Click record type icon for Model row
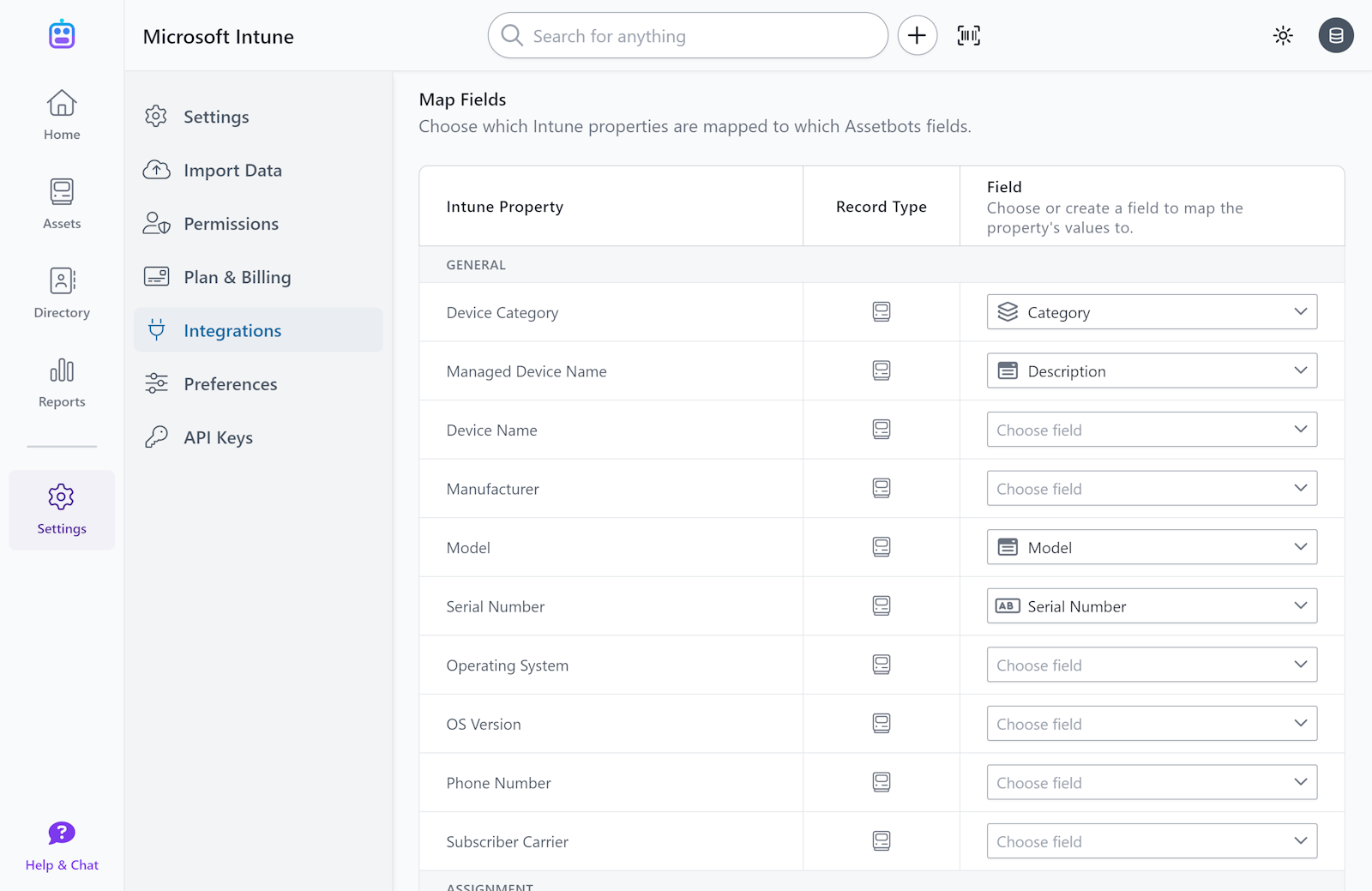 pos(882,547)
